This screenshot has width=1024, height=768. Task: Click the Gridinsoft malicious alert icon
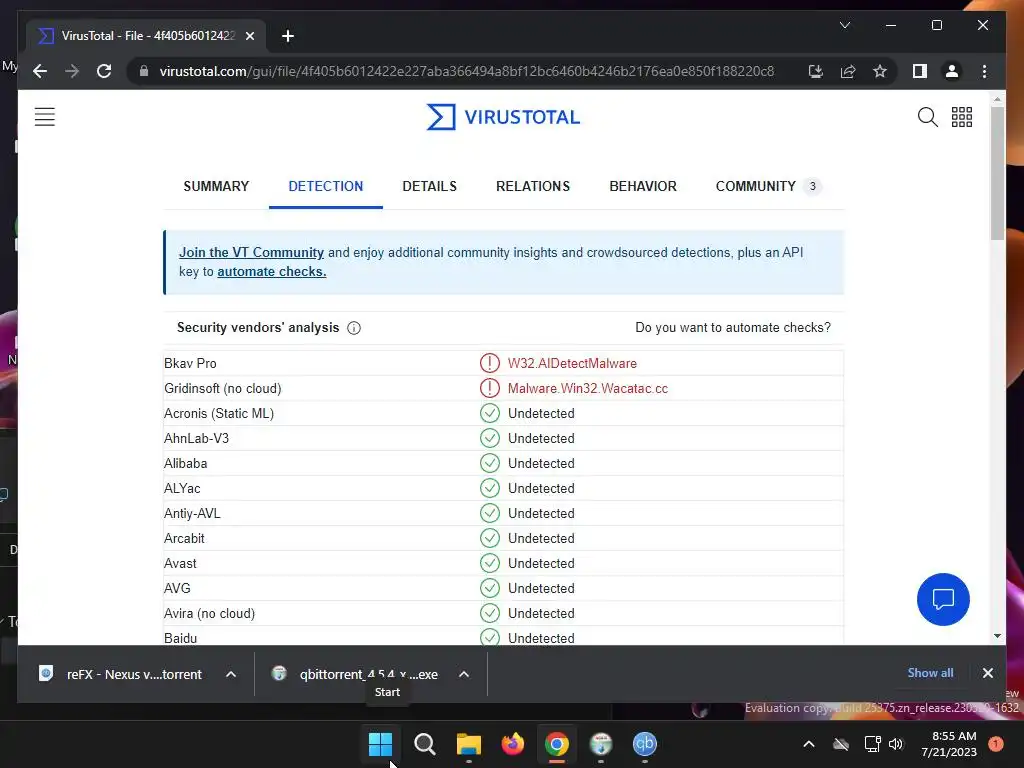point(490,388)
